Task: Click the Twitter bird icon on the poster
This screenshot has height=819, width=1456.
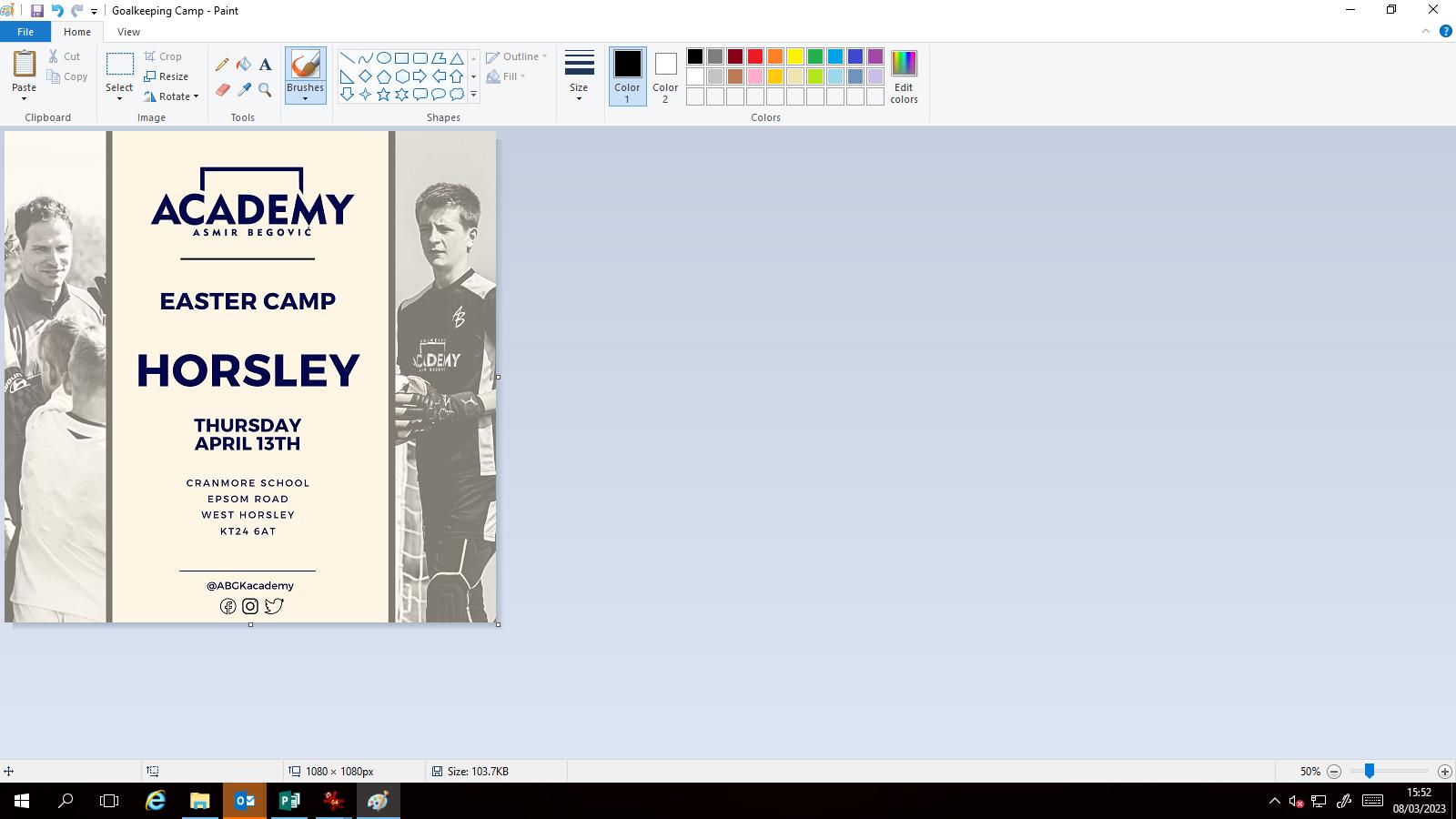Action: [x=274, y=606]
